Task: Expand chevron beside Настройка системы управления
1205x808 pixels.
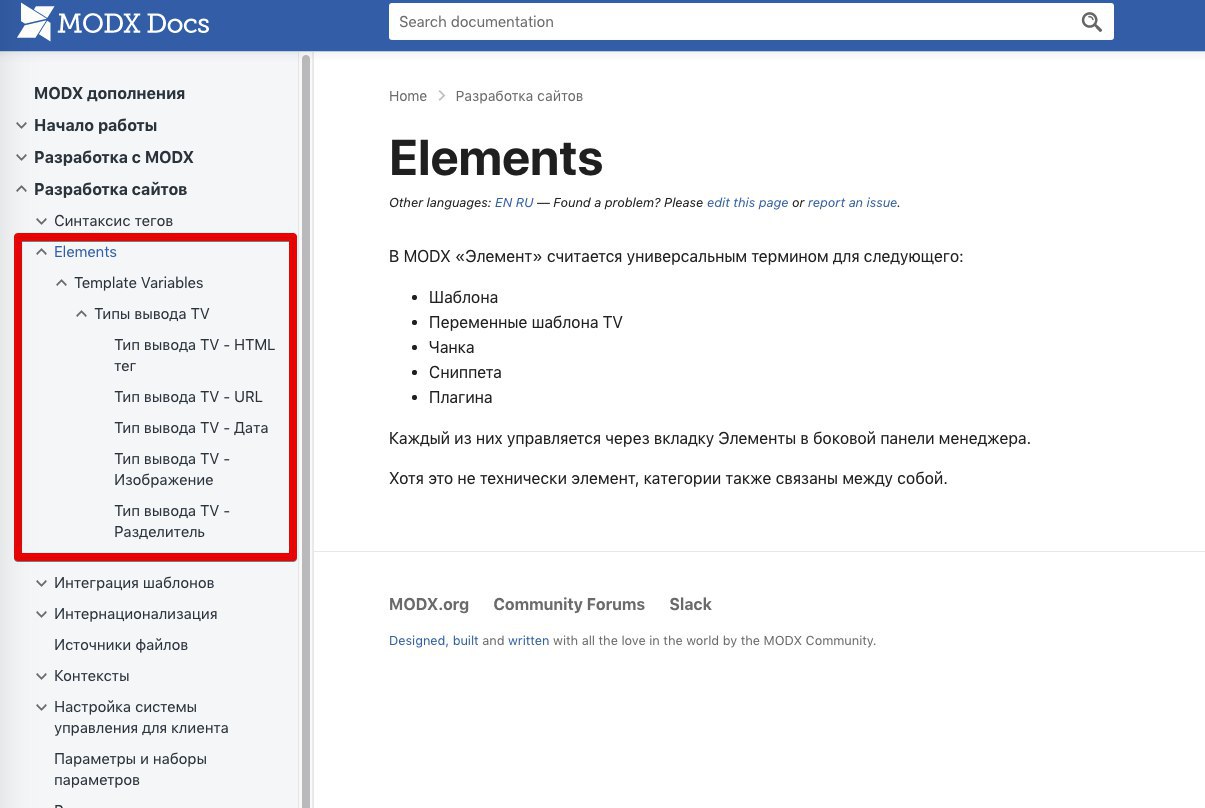Action: point(41,707)
